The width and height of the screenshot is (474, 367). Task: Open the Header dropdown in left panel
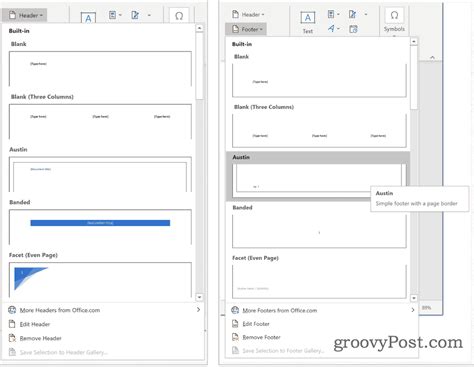coord(25,15)
